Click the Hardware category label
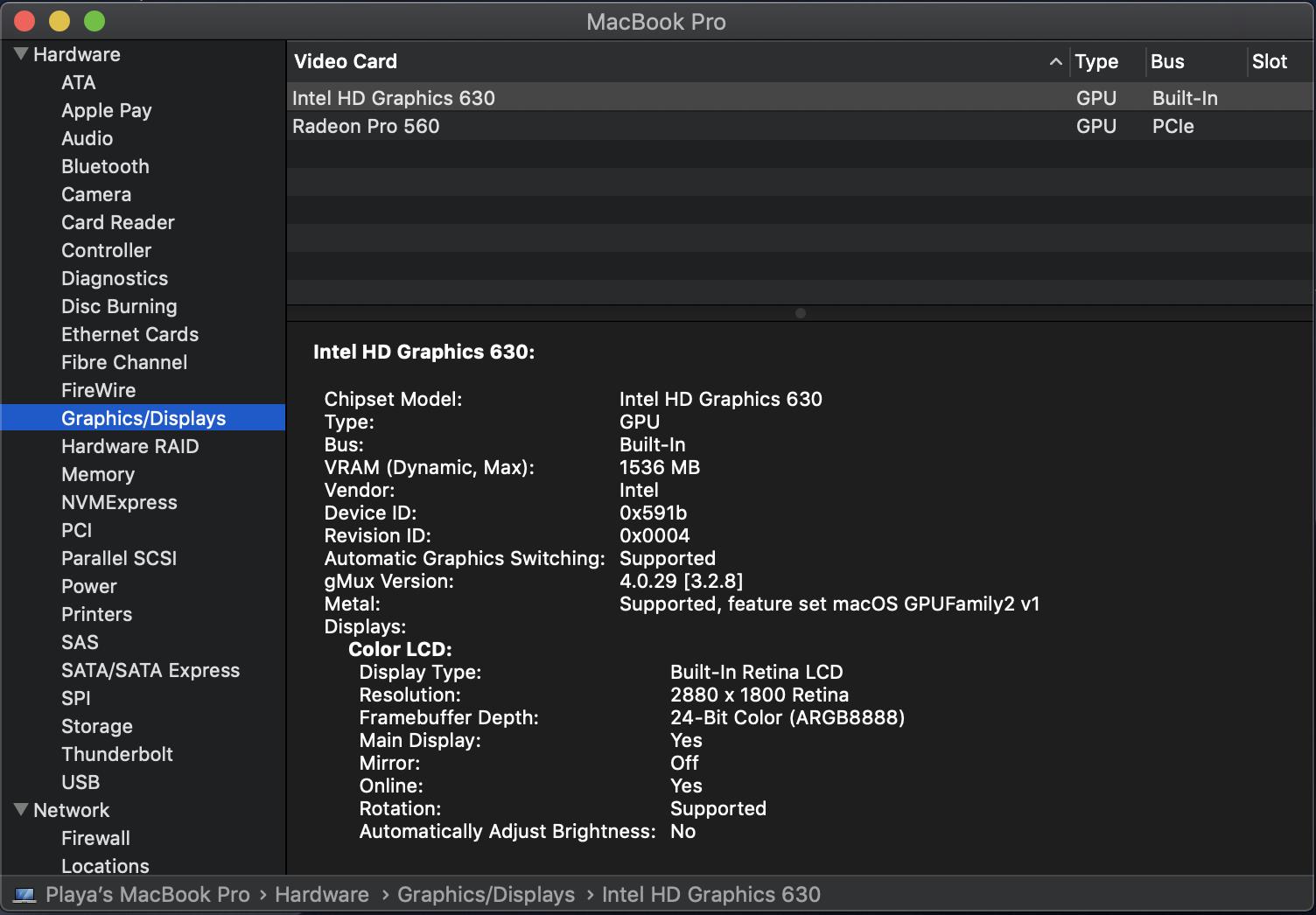1316x915 pixels. coord(77,54)
